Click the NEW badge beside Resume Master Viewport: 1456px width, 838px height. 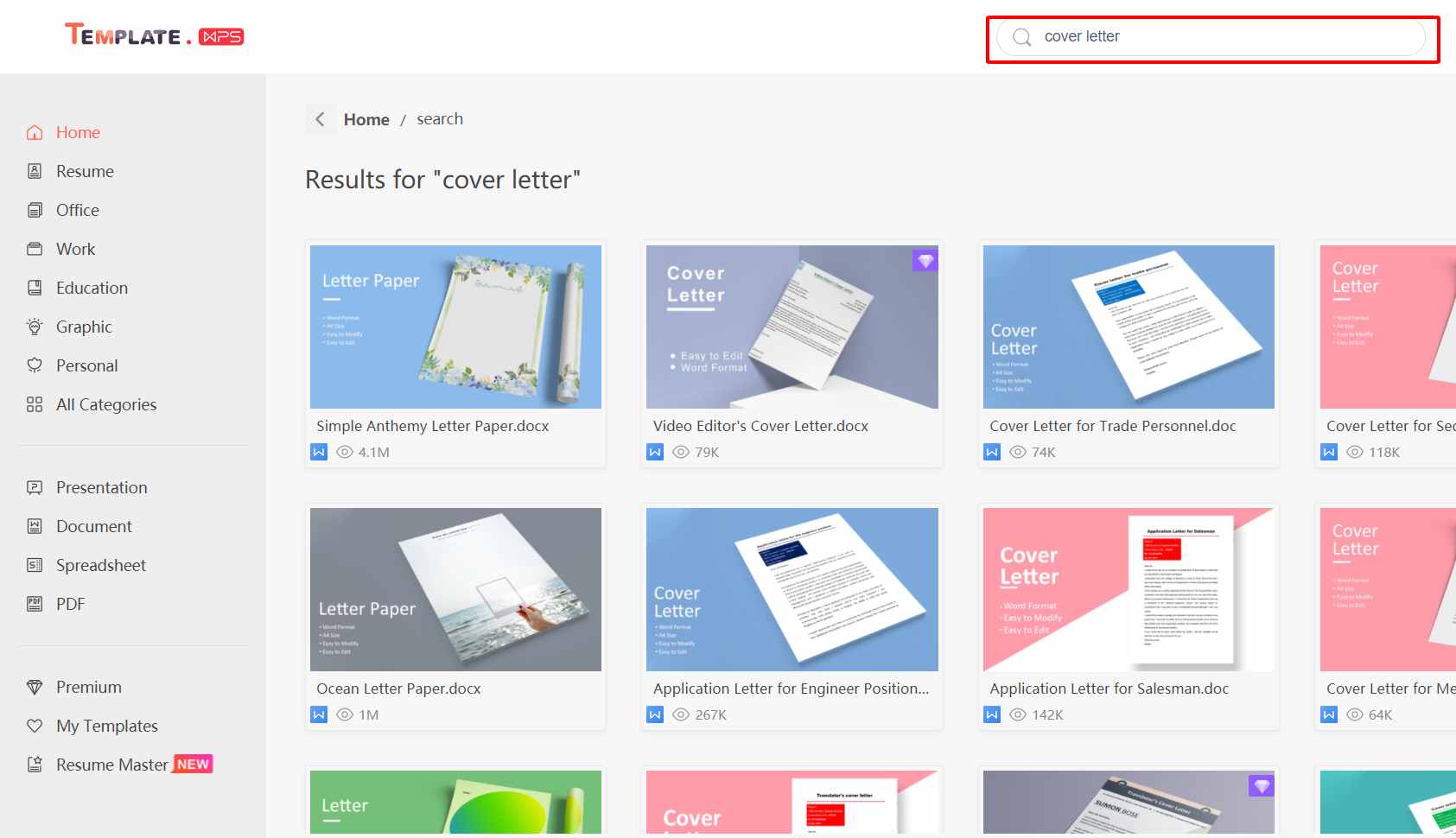coord(193,764)
